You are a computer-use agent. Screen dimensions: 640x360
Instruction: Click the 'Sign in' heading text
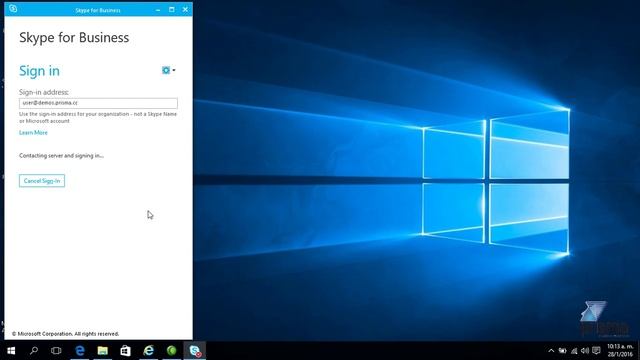point(39,71)
